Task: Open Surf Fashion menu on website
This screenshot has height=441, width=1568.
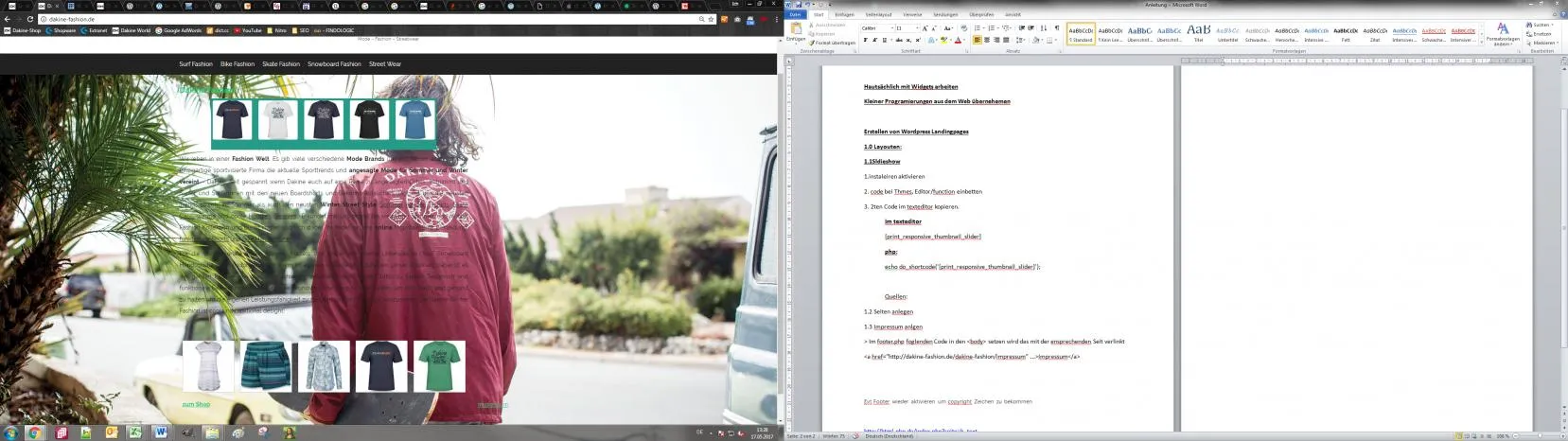Action: [x=196, y=64]
